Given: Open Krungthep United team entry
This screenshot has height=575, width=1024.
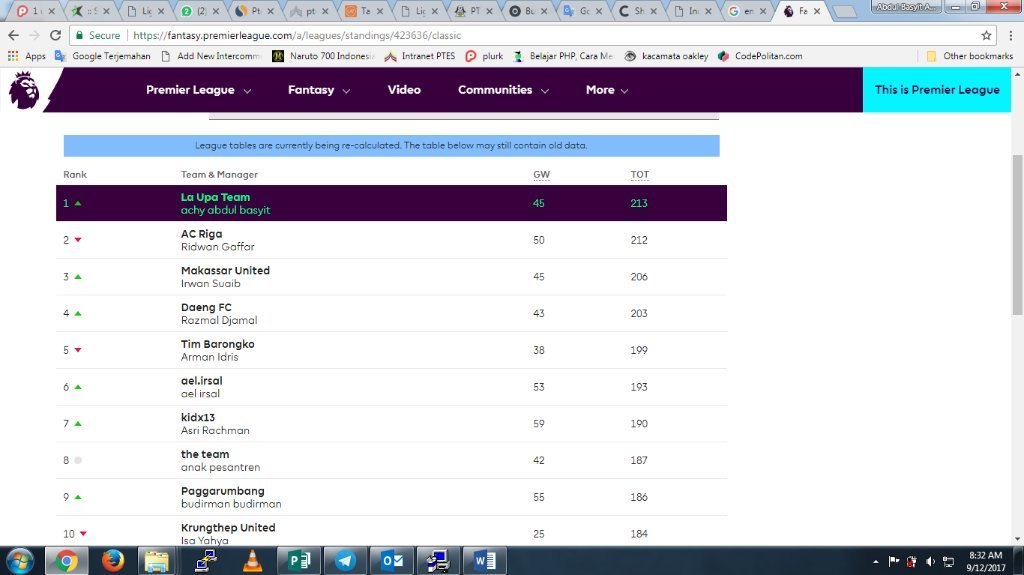Looking at the screenshot, I should [391, 531].
